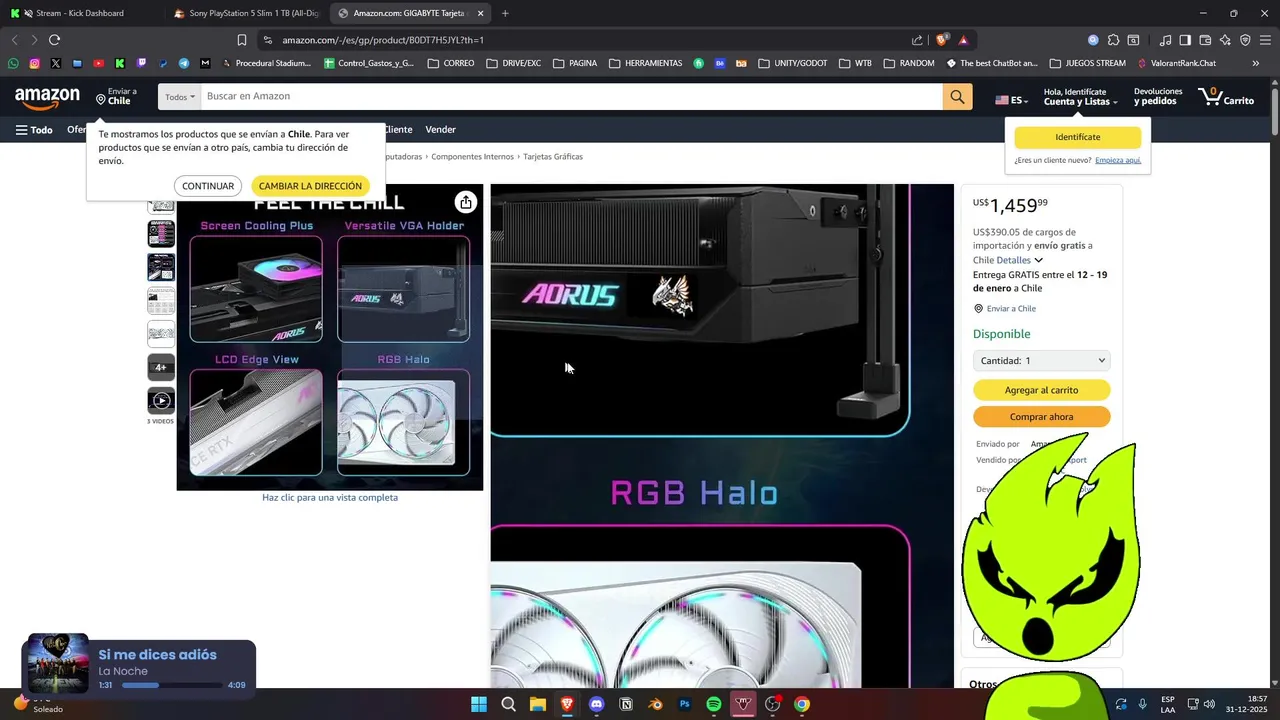Open the media control music note icon

pyautogui.click(x=1165, y=40)
